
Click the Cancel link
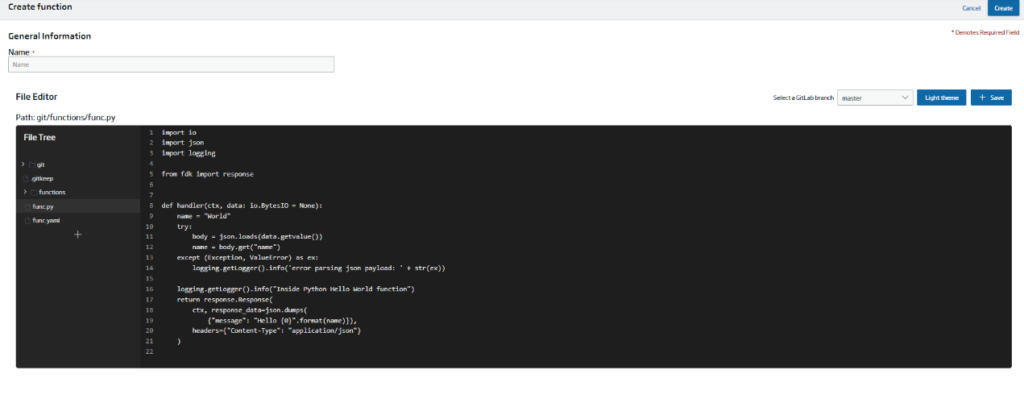(971, 8)
